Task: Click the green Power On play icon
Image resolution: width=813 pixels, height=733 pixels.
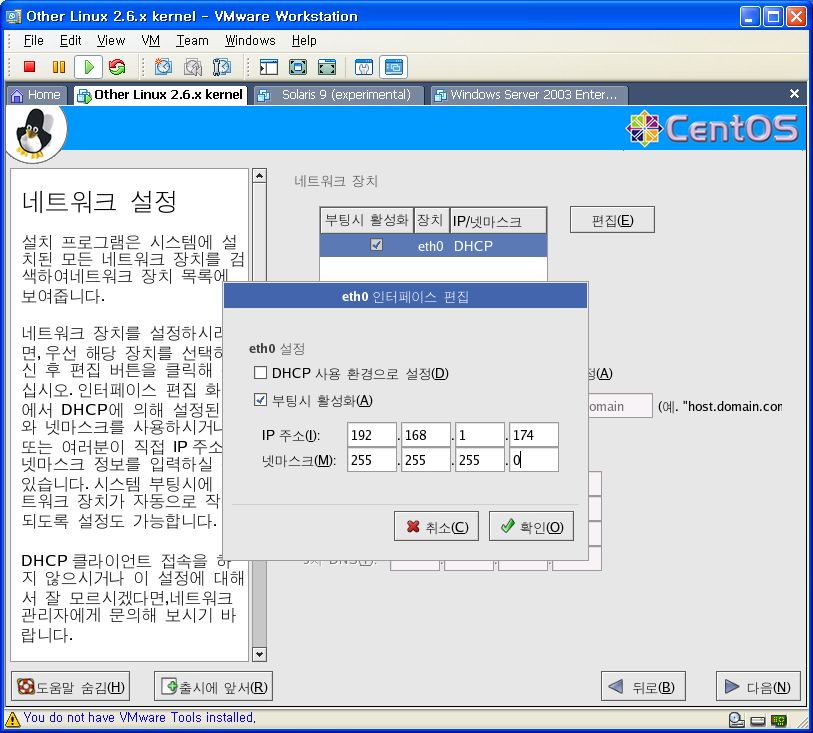Action: pyautogui.click(x=88, y=67)
